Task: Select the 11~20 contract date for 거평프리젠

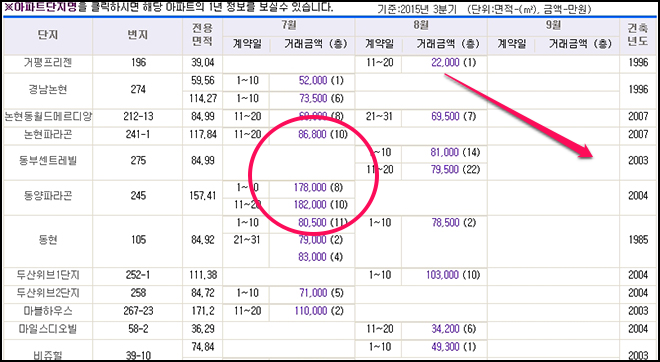Action: click(x=379, y=63)
